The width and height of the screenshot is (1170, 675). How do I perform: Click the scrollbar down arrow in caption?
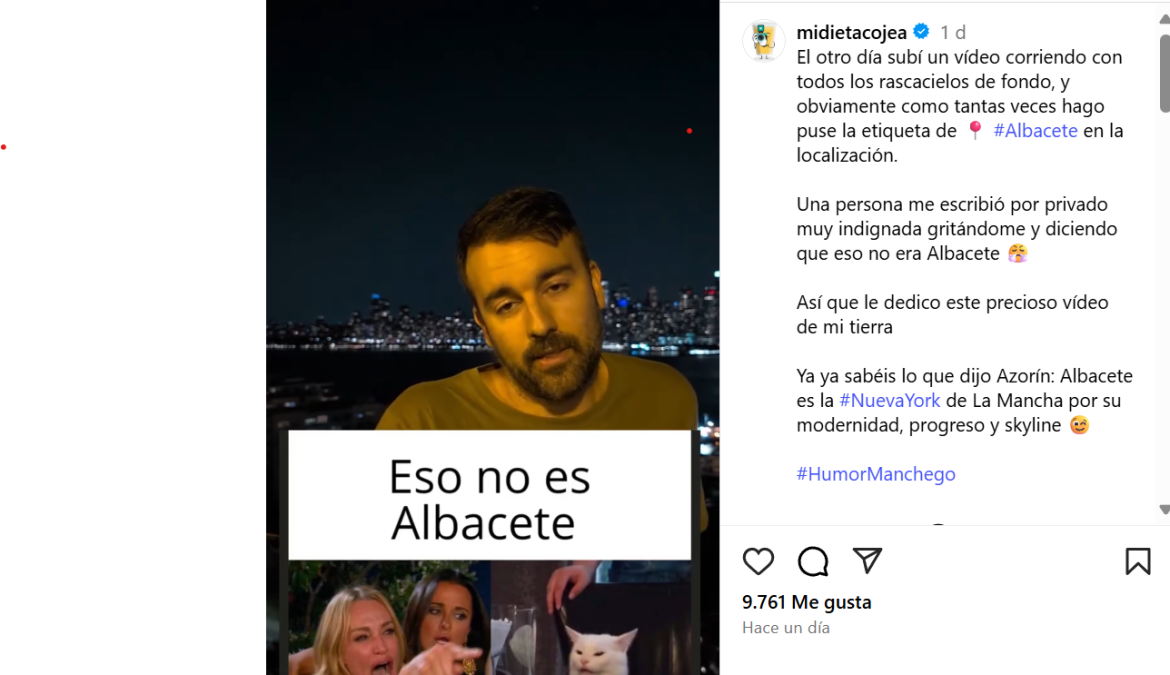(x=1164, y=509)
